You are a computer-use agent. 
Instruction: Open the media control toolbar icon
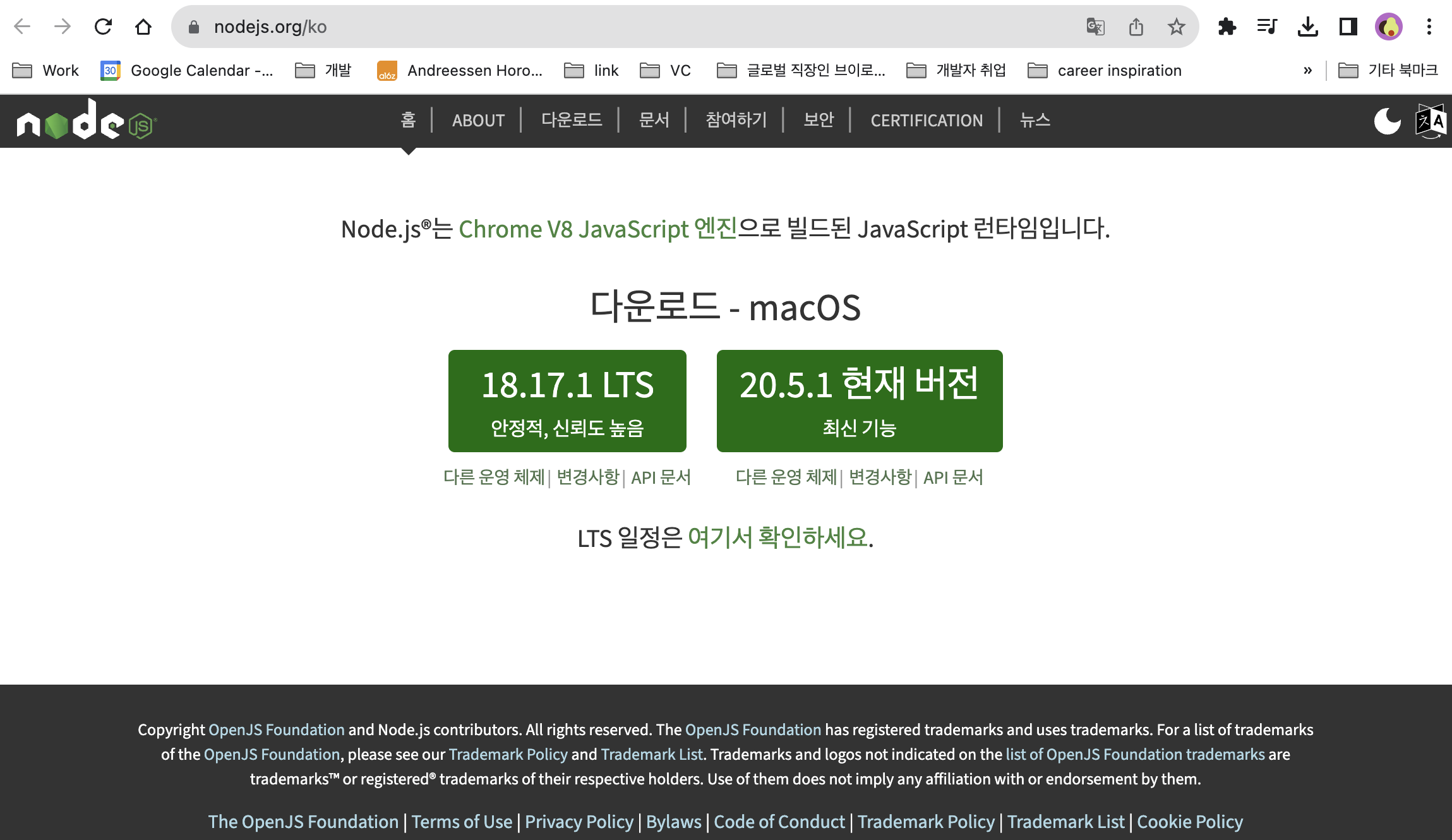pos(1267,27)
